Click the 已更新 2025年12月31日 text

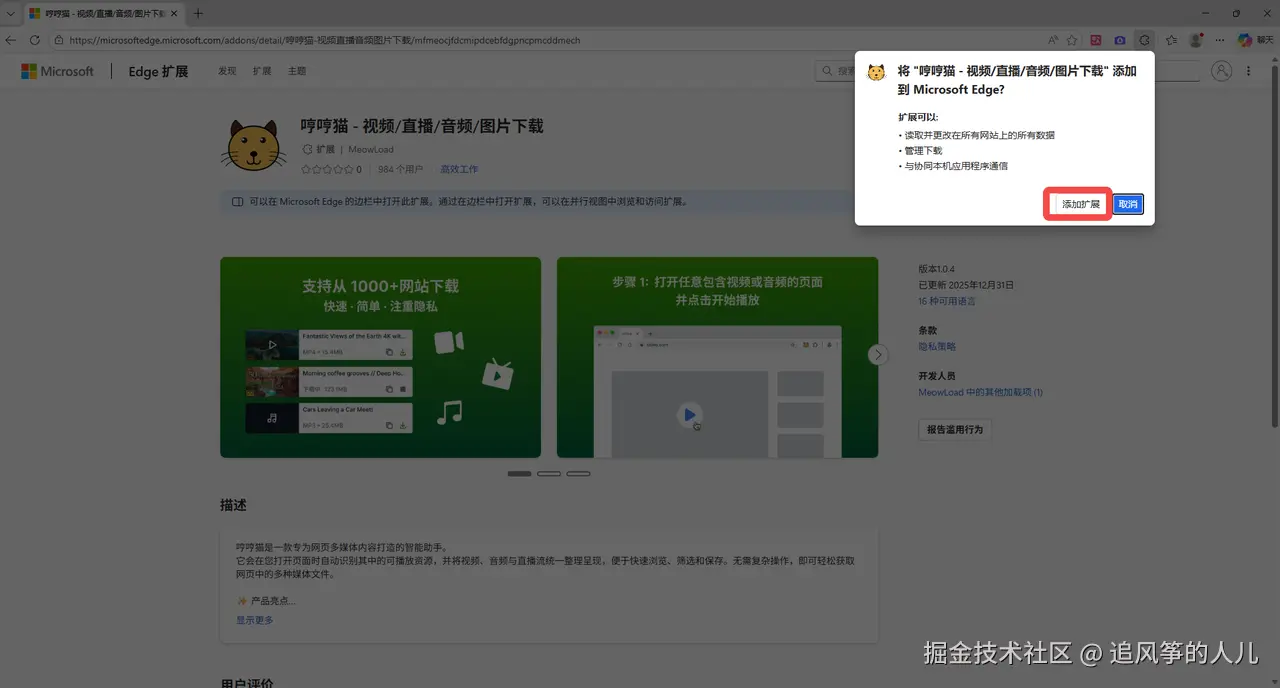tap(966, 285)
